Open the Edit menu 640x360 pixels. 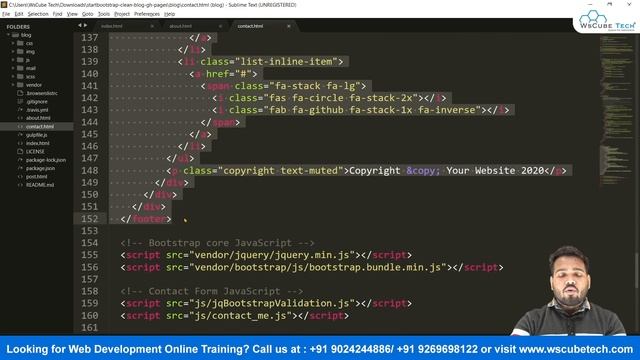(19, 14)
